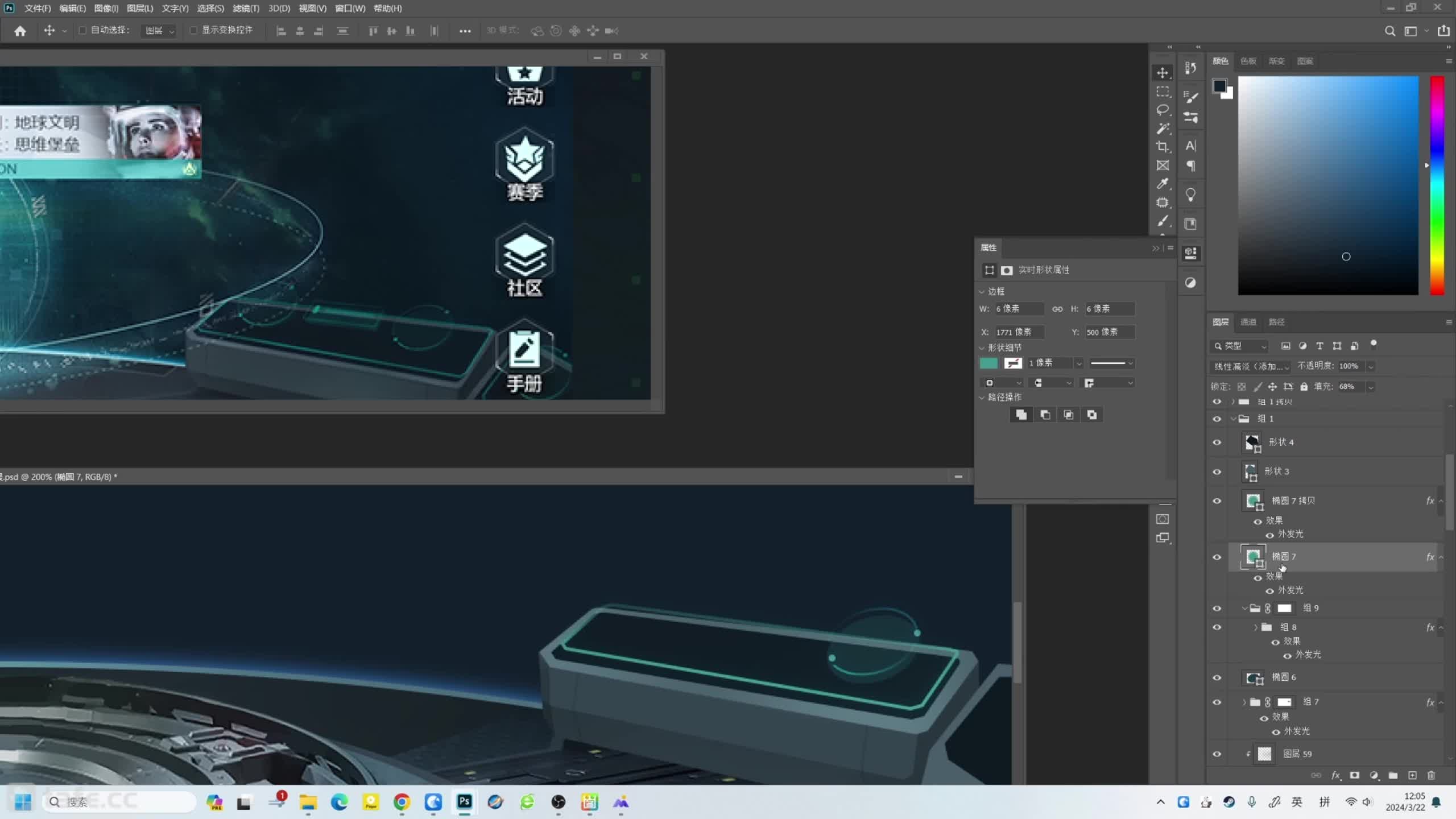Click the foreground color swatch
The image size is (1456, 819).
(x=1219, y=86)
